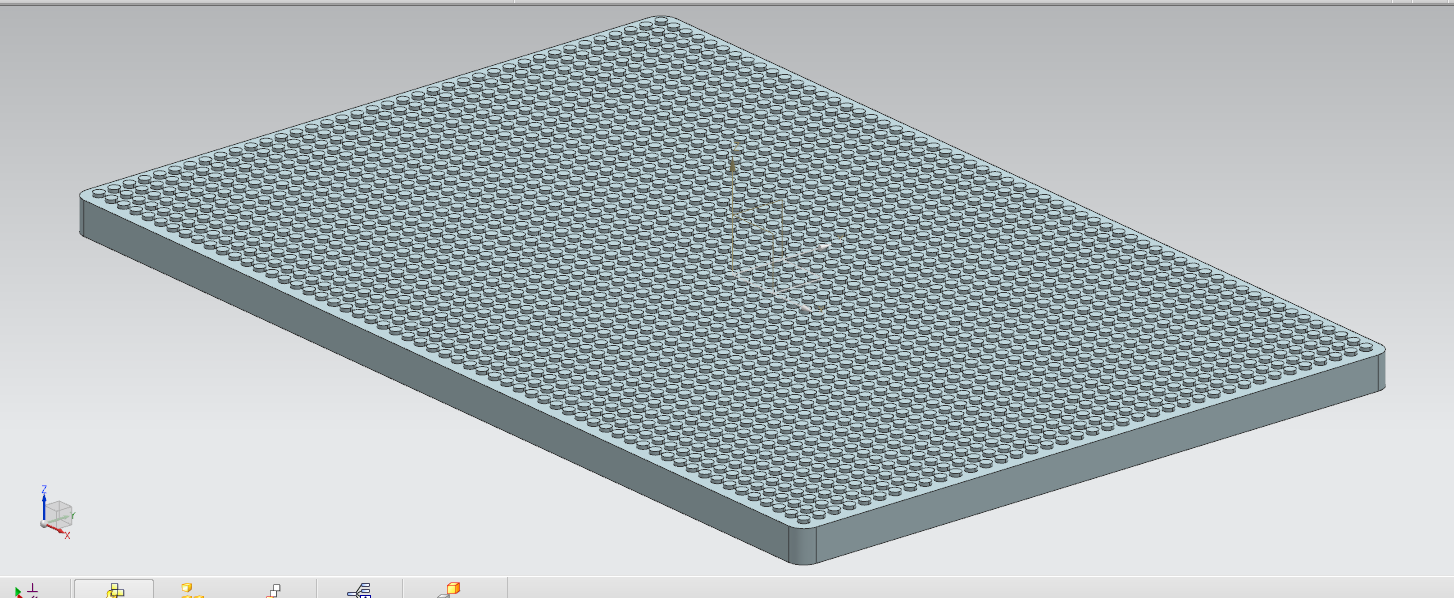Click the white origin ball of view triad
The height and width of the screenshot is (598, 1454).
coord(44,524)
